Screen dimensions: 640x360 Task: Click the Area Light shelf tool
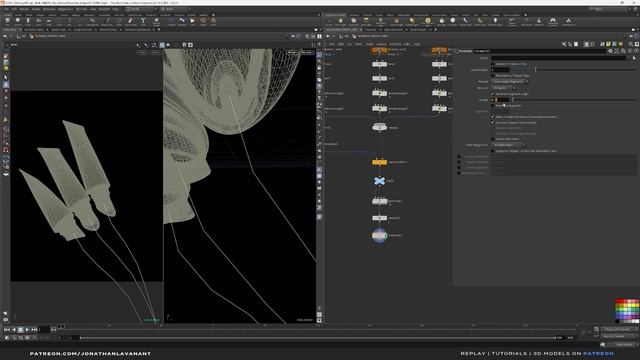click(366, 21)
